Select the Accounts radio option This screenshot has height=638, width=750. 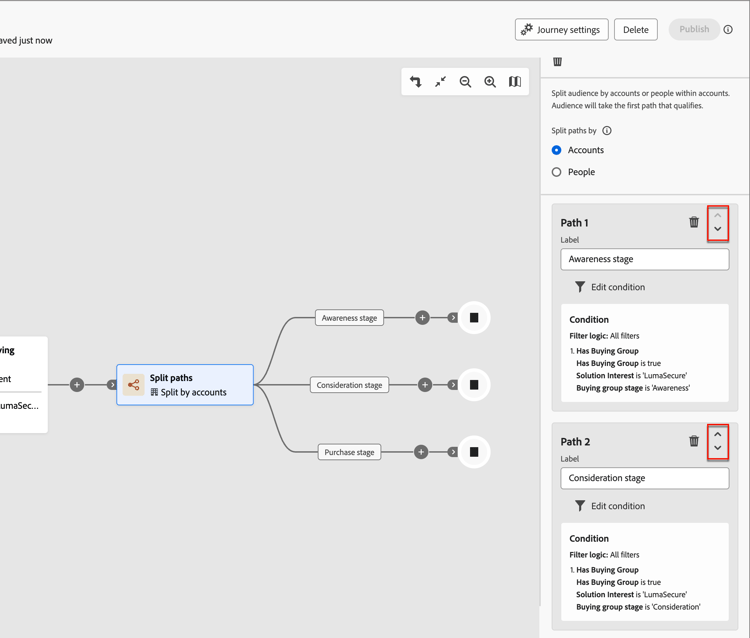pyautogui.click(x=557, y=150)
